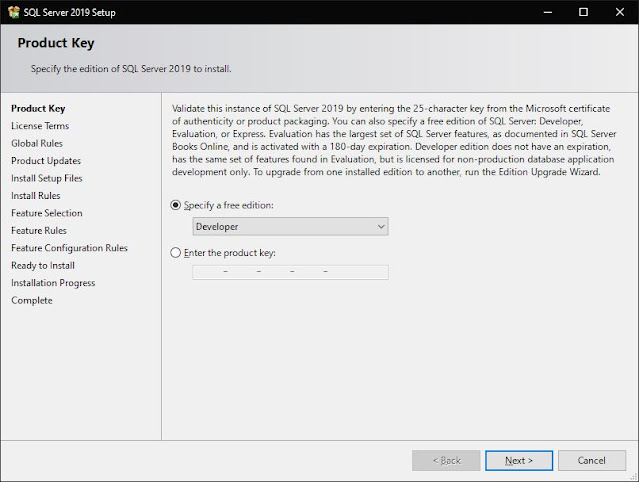
Task: Click the 'Product Key' page heading
Action: [56, 43]
